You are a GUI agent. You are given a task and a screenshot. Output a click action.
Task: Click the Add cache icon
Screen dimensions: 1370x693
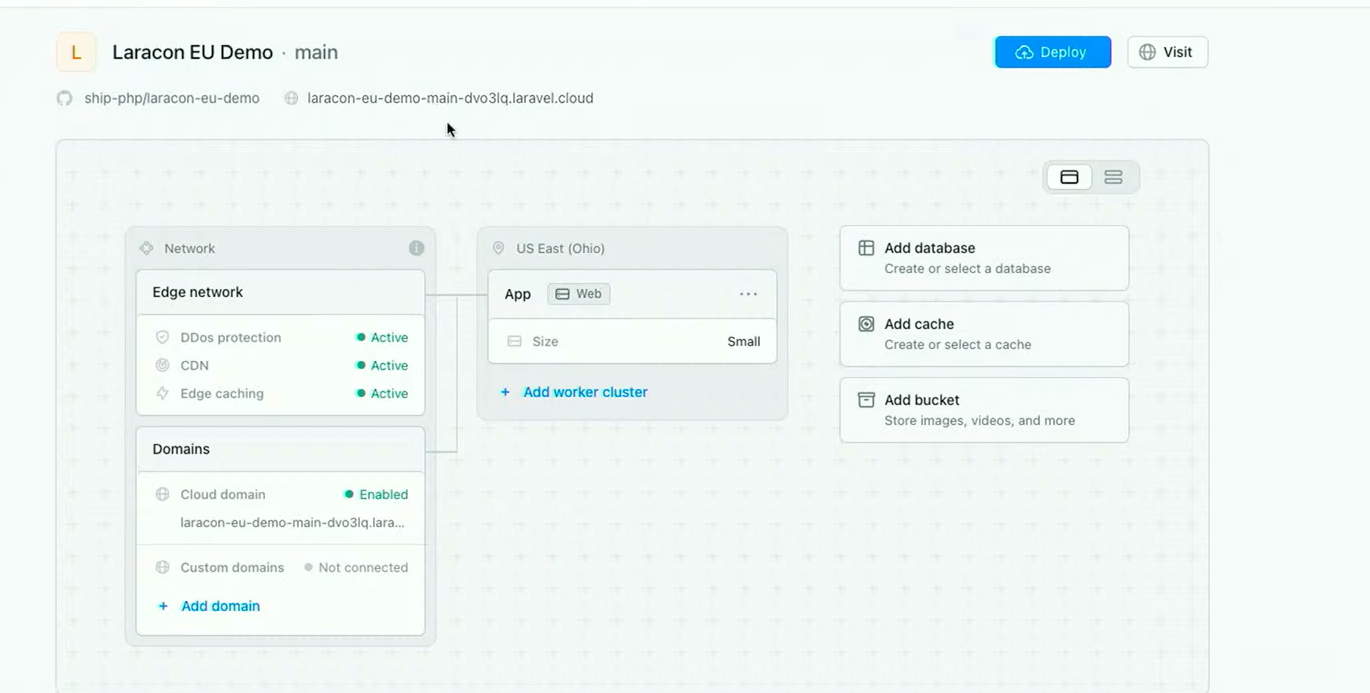pos(866,324)
